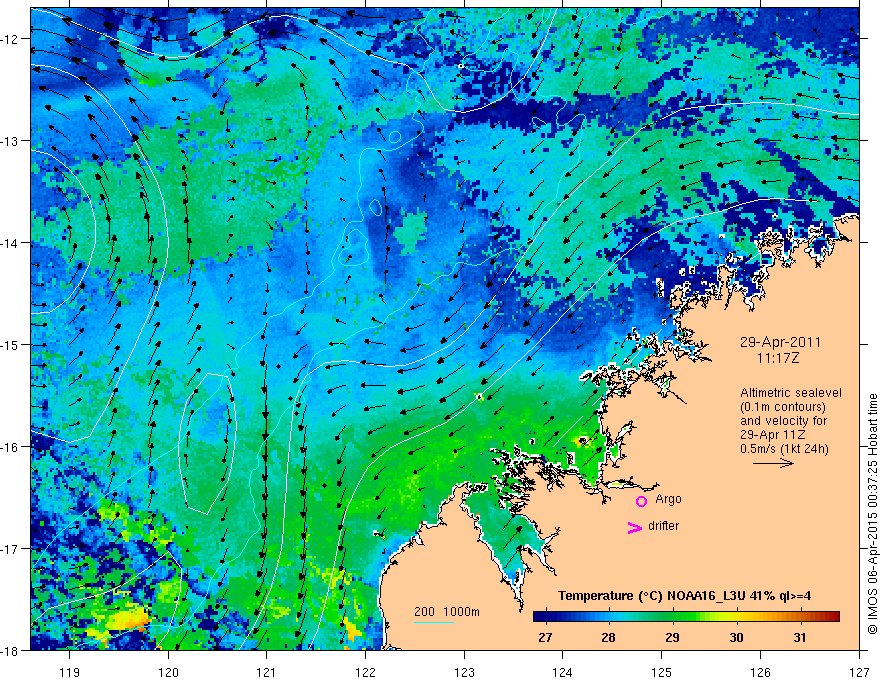
Task: Click longitude axis label 125
Action: tap(662, 672)
